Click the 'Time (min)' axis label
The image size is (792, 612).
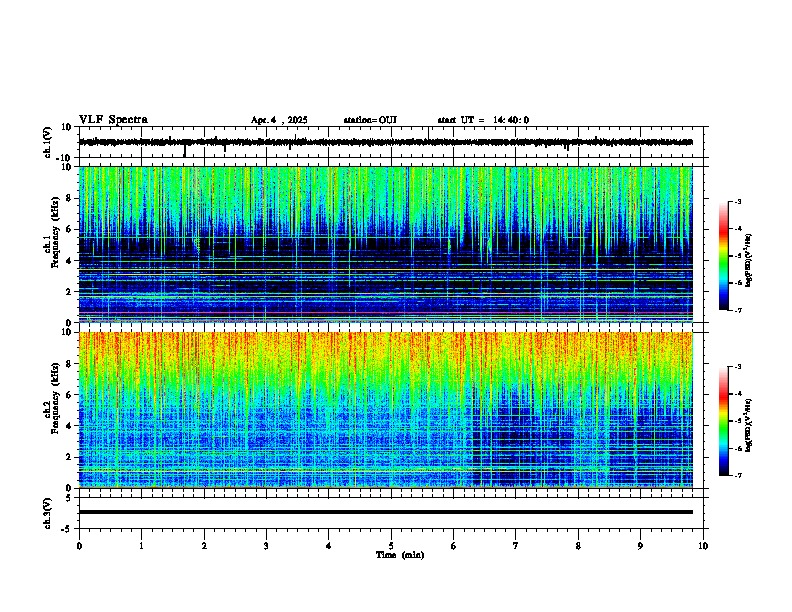[x=400, y=555]
